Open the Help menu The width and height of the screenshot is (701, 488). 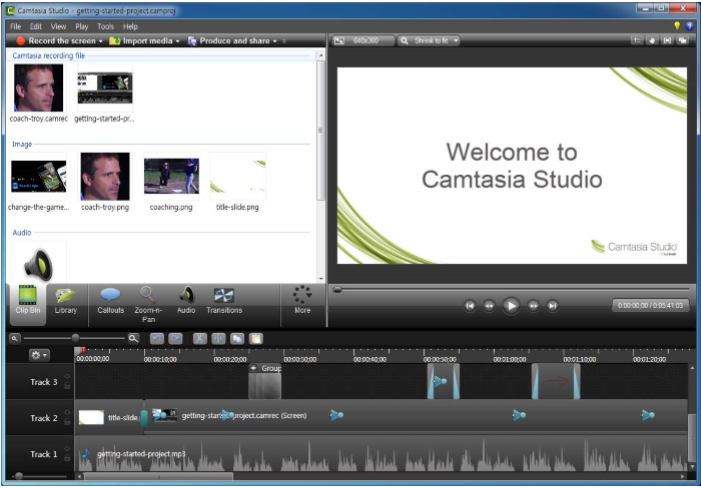pyautogui.click(x=130, y=26)
